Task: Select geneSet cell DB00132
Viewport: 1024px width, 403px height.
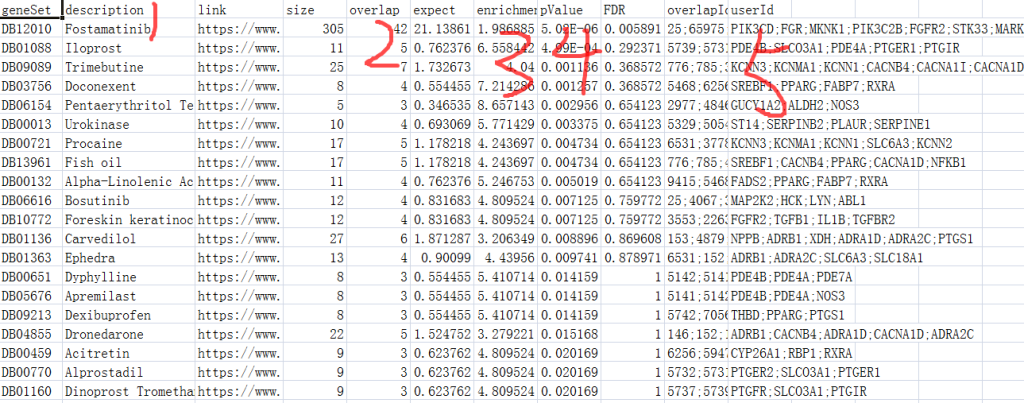Action: pos(31,182)
